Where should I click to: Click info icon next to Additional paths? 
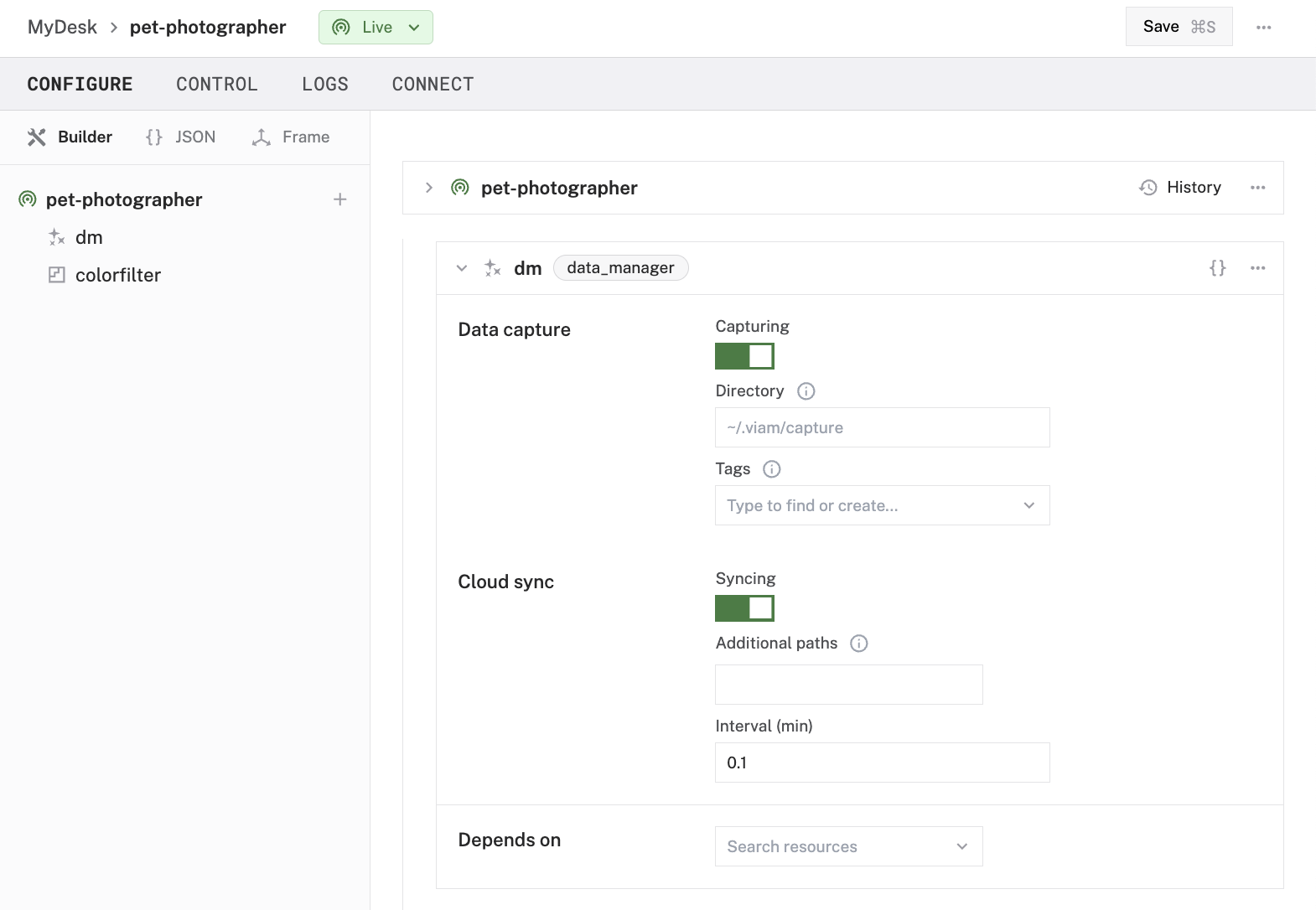858,644
